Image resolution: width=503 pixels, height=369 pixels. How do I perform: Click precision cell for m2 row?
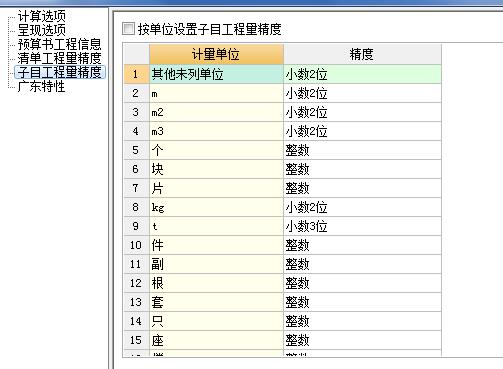[362, 112]
